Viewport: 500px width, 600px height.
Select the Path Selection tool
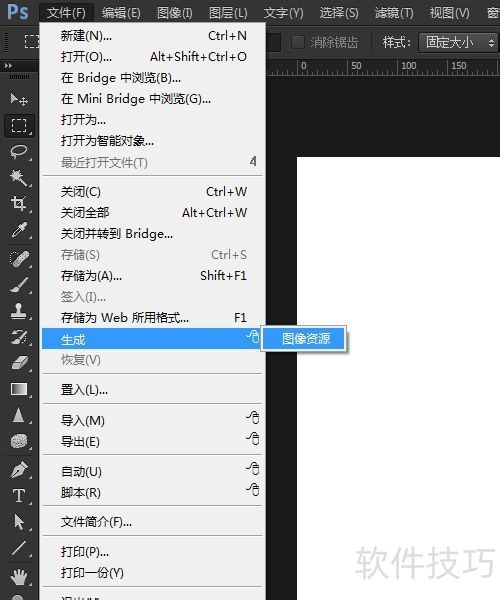tap(19, 522)
